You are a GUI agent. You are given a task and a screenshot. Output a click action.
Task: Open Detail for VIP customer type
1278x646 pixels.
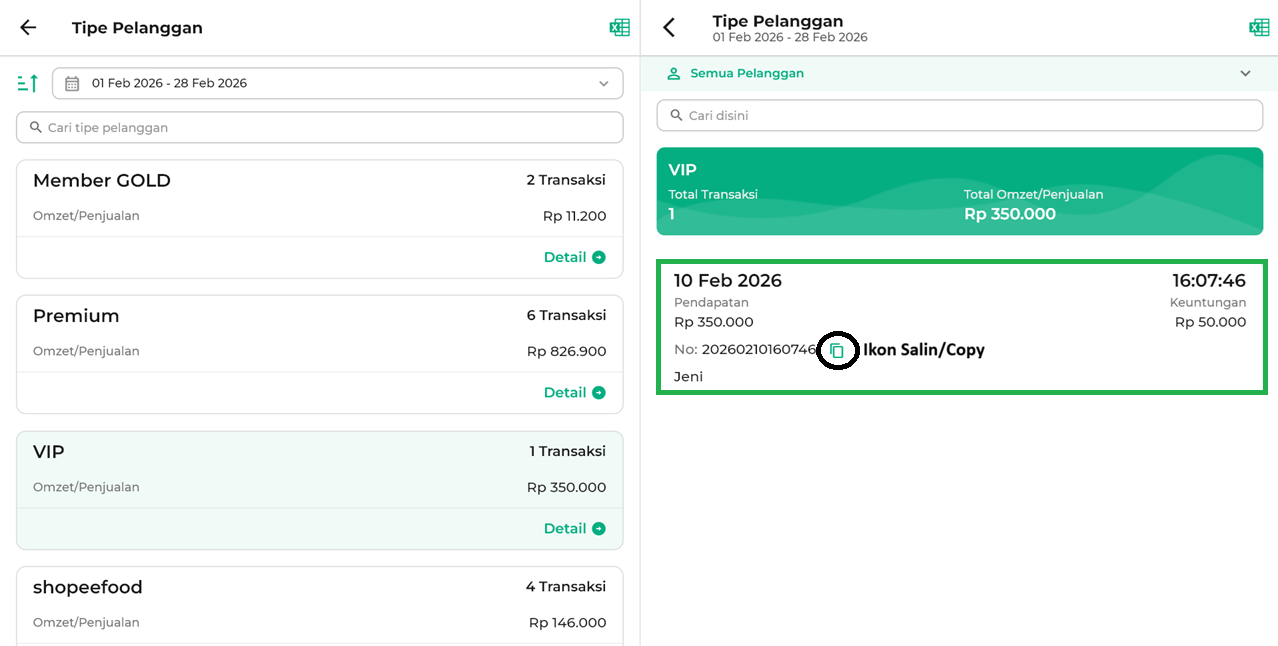click(574, 528)
